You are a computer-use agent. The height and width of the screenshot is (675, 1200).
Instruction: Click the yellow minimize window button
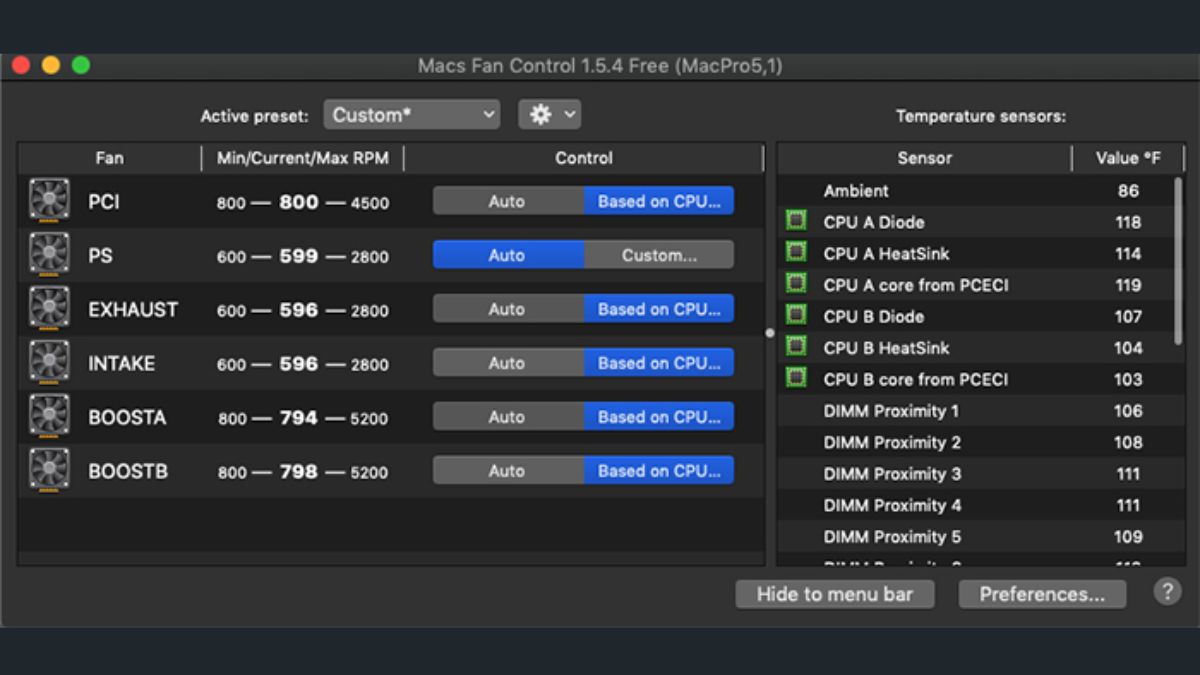(51, 66)
